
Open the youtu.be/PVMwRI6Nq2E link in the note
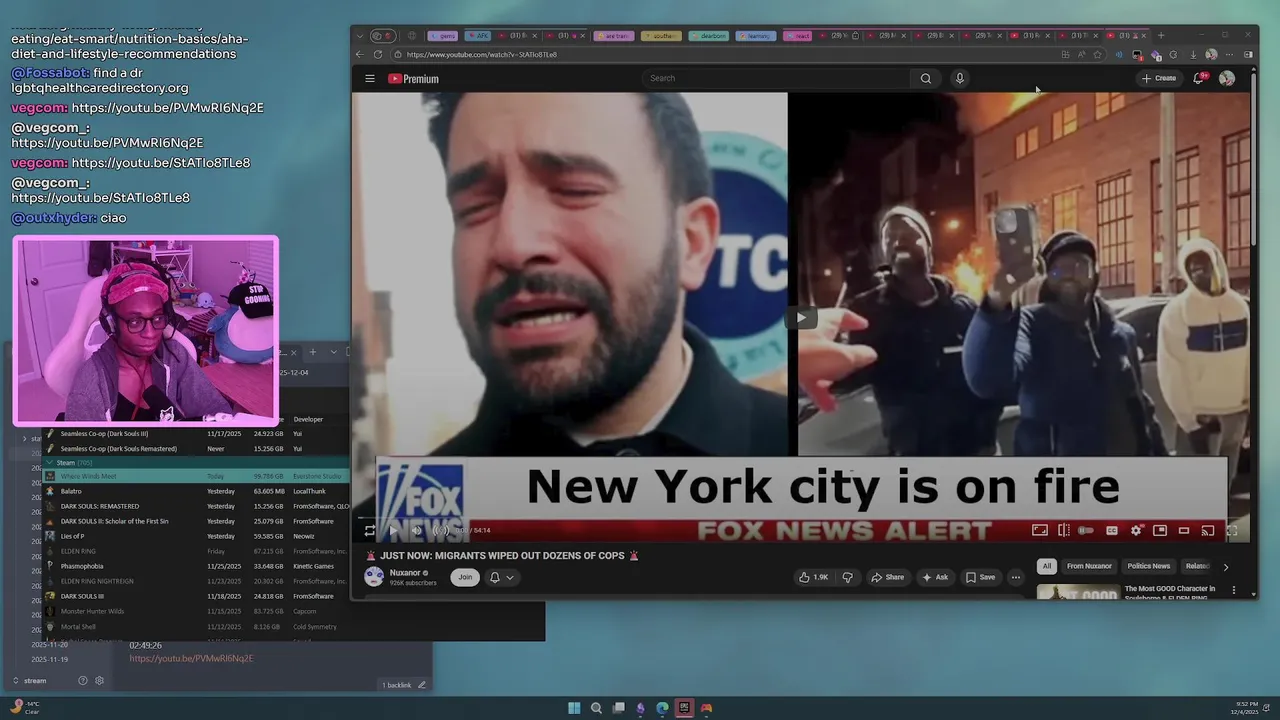click(x=191, y=658)
